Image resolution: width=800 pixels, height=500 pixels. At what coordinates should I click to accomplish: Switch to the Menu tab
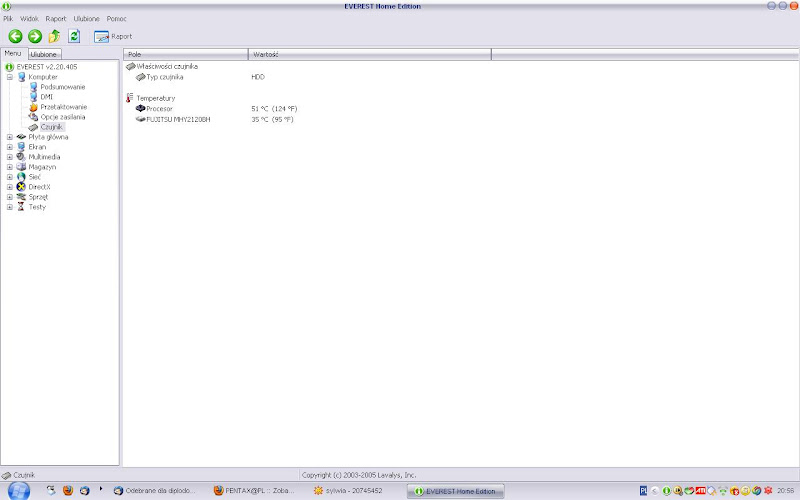click(13, 53)
